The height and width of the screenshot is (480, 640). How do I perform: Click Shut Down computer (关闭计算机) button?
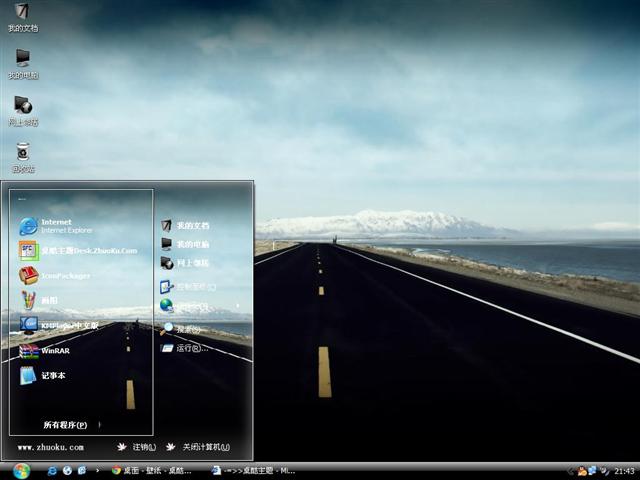click(x=199, y=447)
